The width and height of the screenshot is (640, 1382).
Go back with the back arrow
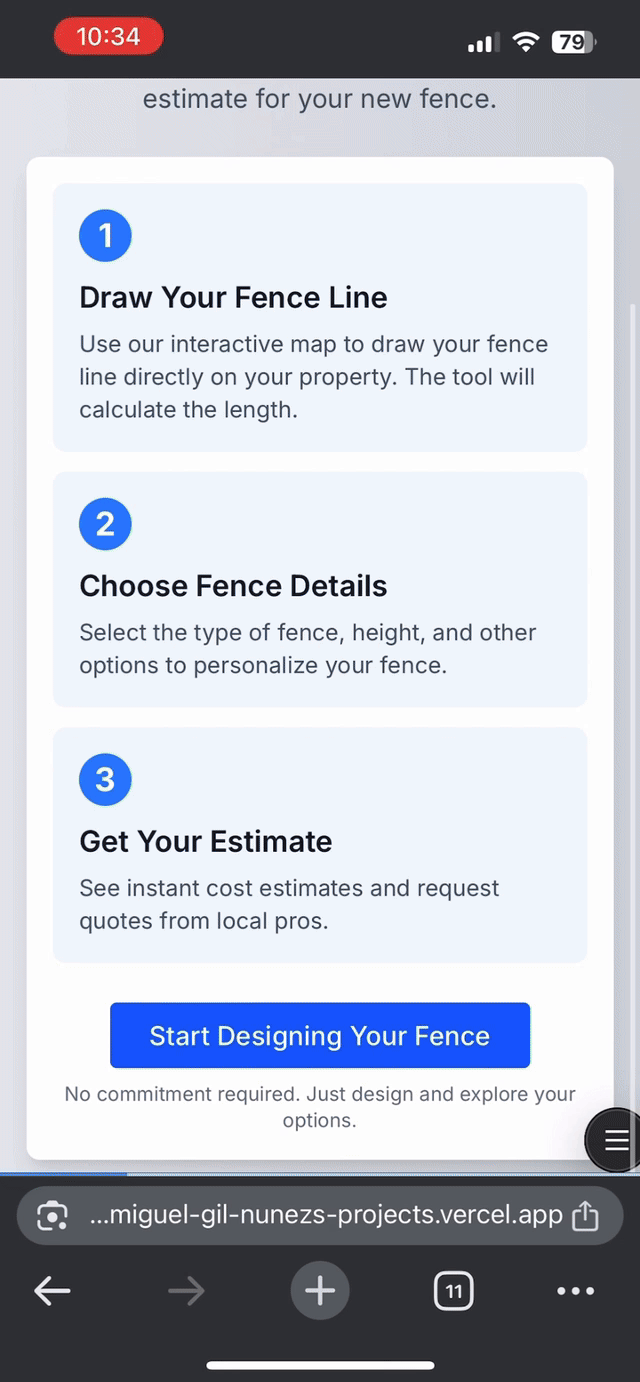[52, 1291]
